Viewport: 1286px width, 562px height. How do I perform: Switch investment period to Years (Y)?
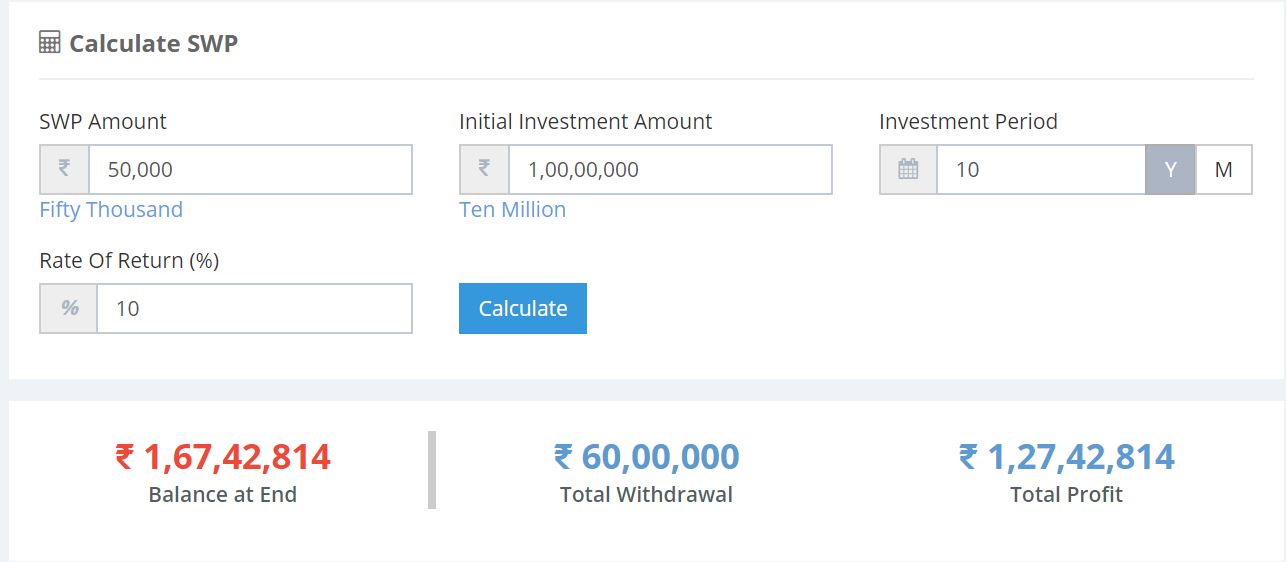pos(1170,169)
